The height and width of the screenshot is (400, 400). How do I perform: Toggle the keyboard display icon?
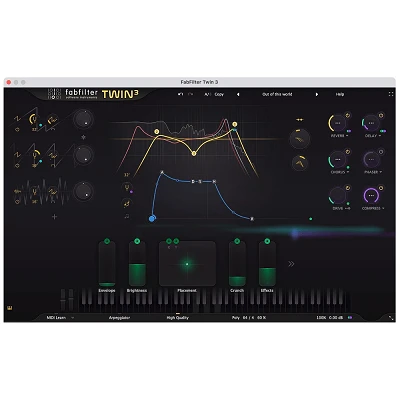point(9,308)
